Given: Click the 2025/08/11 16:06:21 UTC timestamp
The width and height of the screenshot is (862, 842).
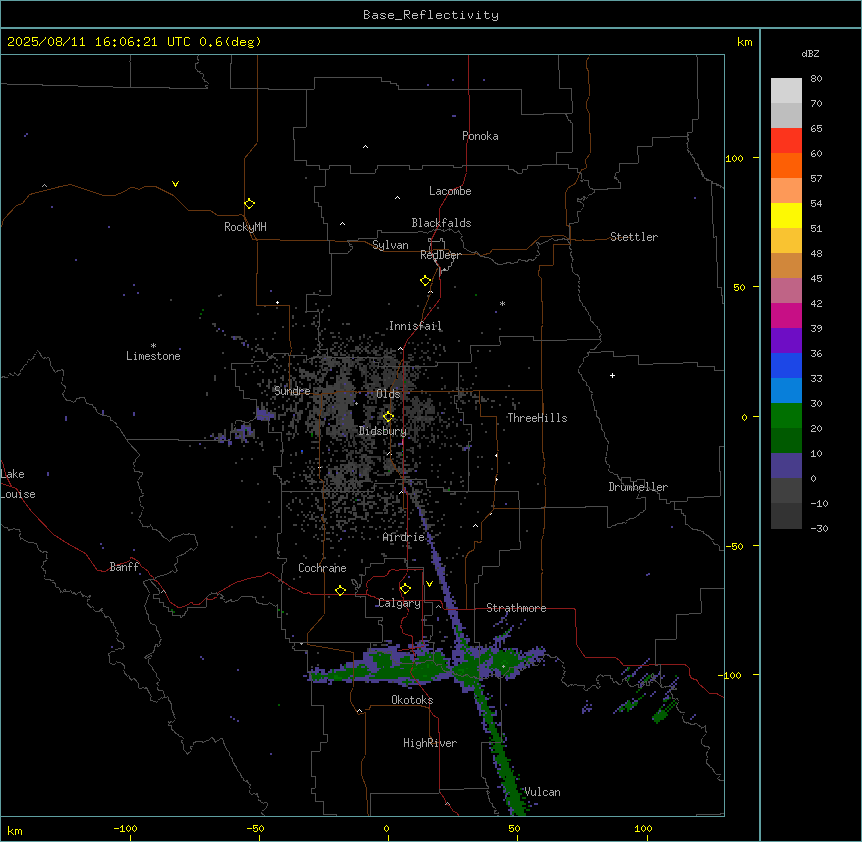Looking at the screenshot, I should click(99, 42).
